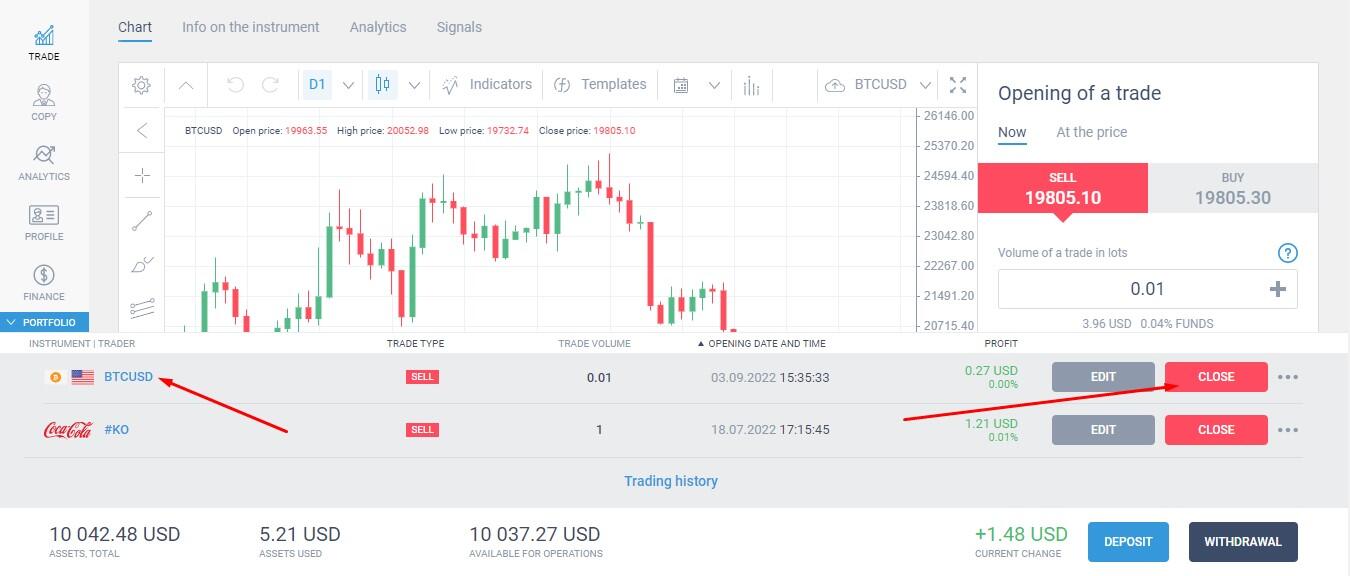Select BUY at 19805.30
Image resolution: width=1350 pixels, height=576 pixels.
click(x=1232, y=188)
